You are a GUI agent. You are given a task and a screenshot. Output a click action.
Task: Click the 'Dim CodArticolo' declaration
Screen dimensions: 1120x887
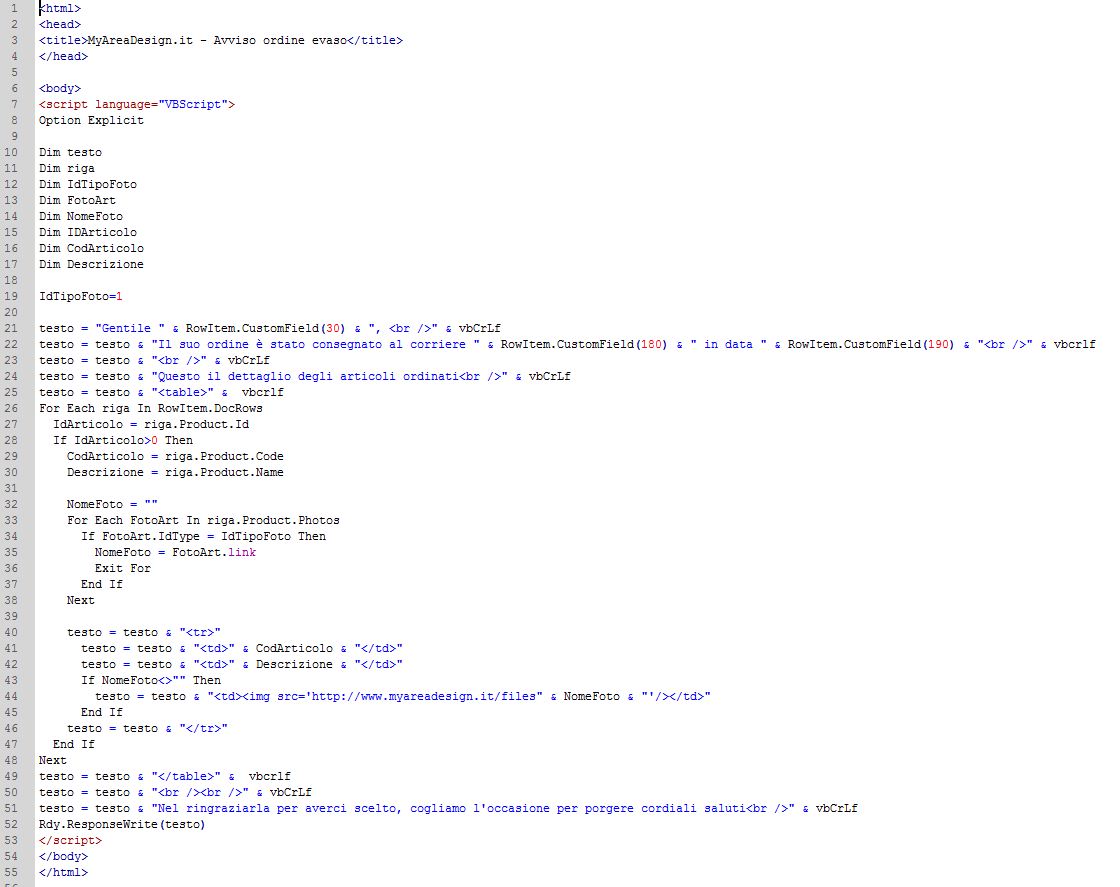click(91, 249)
